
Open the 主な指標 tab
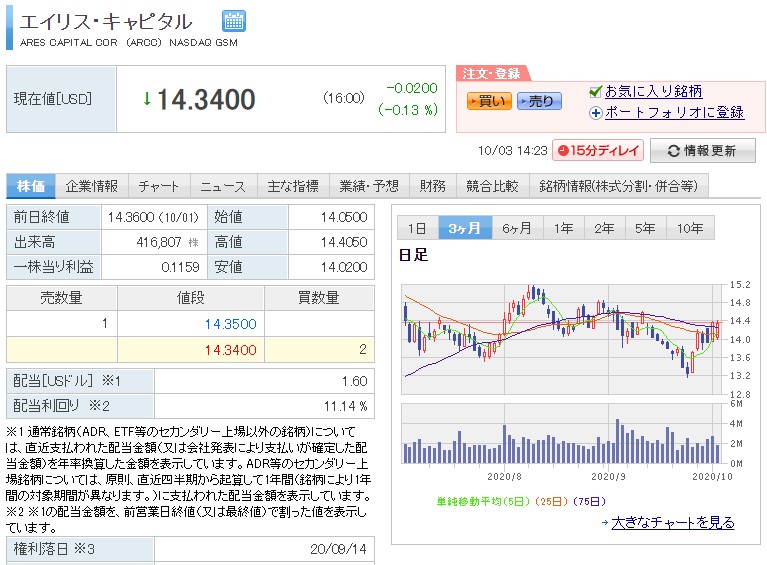(x=293, y=186)
